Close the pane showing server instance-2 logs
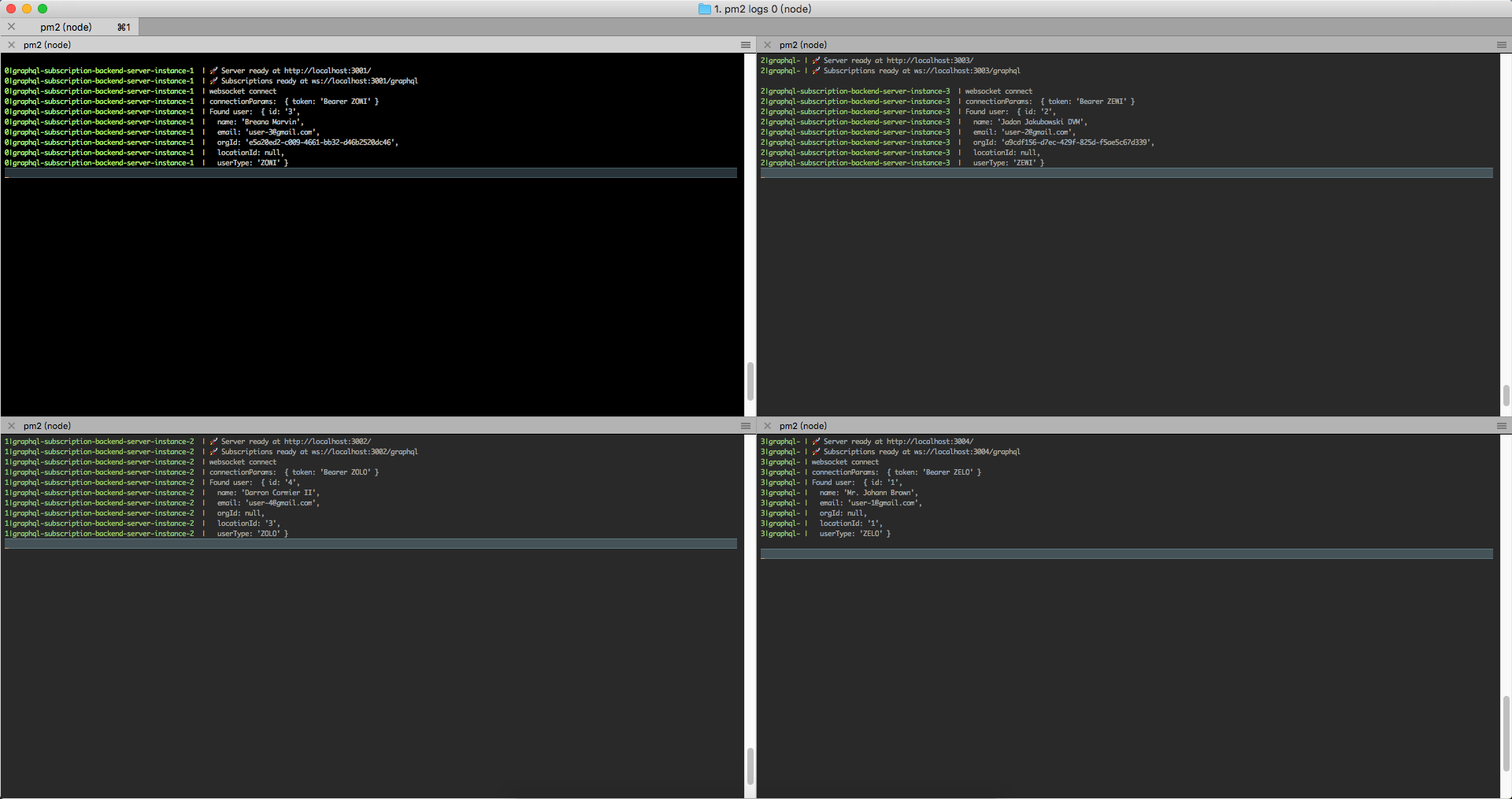The image size is (1512, 799). click(x=11, y=426)
